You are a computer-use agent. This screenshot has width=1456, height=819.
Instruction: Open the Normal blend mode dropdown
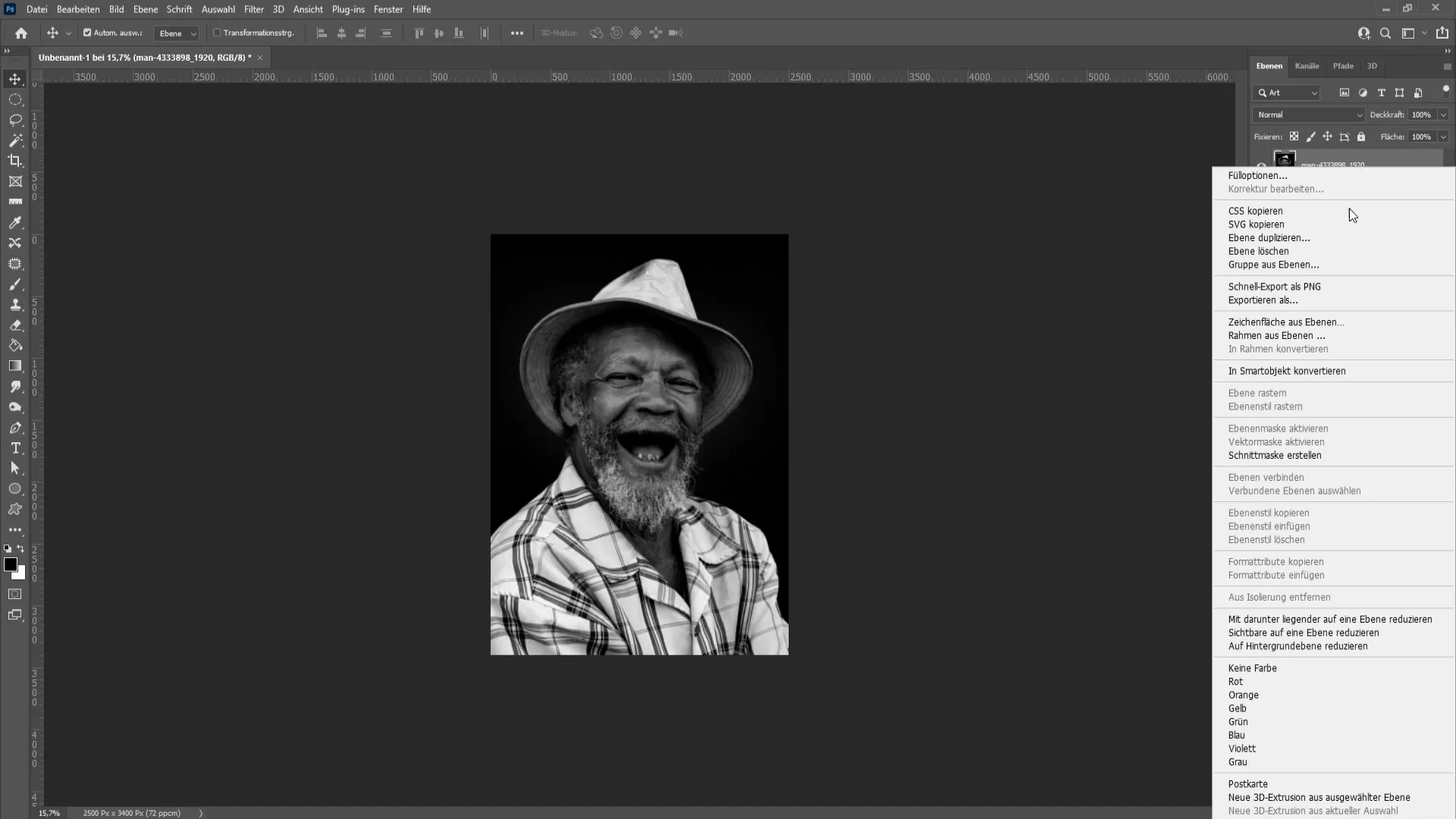1309,115
